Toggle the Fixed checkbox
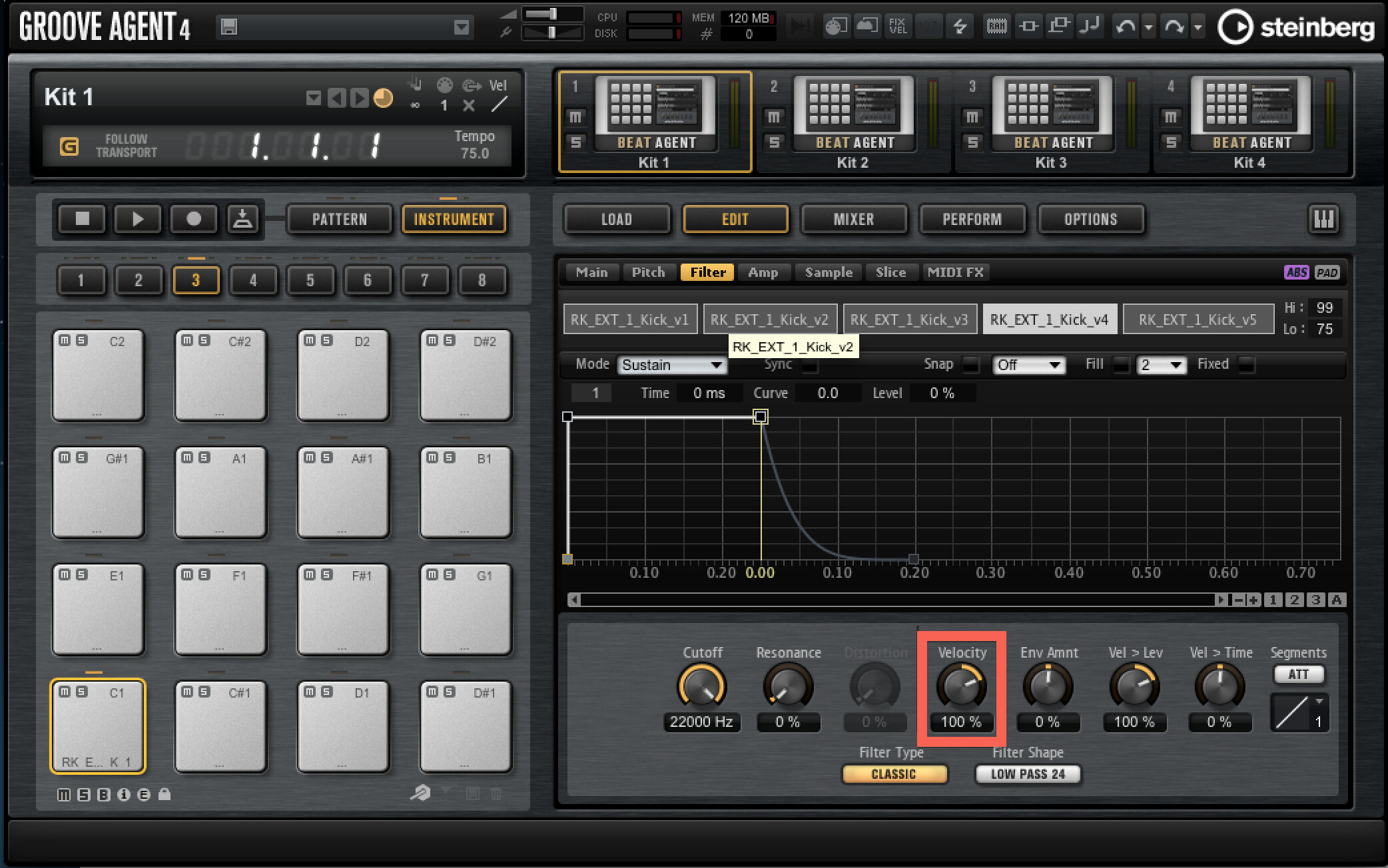 pos(1245,365)
